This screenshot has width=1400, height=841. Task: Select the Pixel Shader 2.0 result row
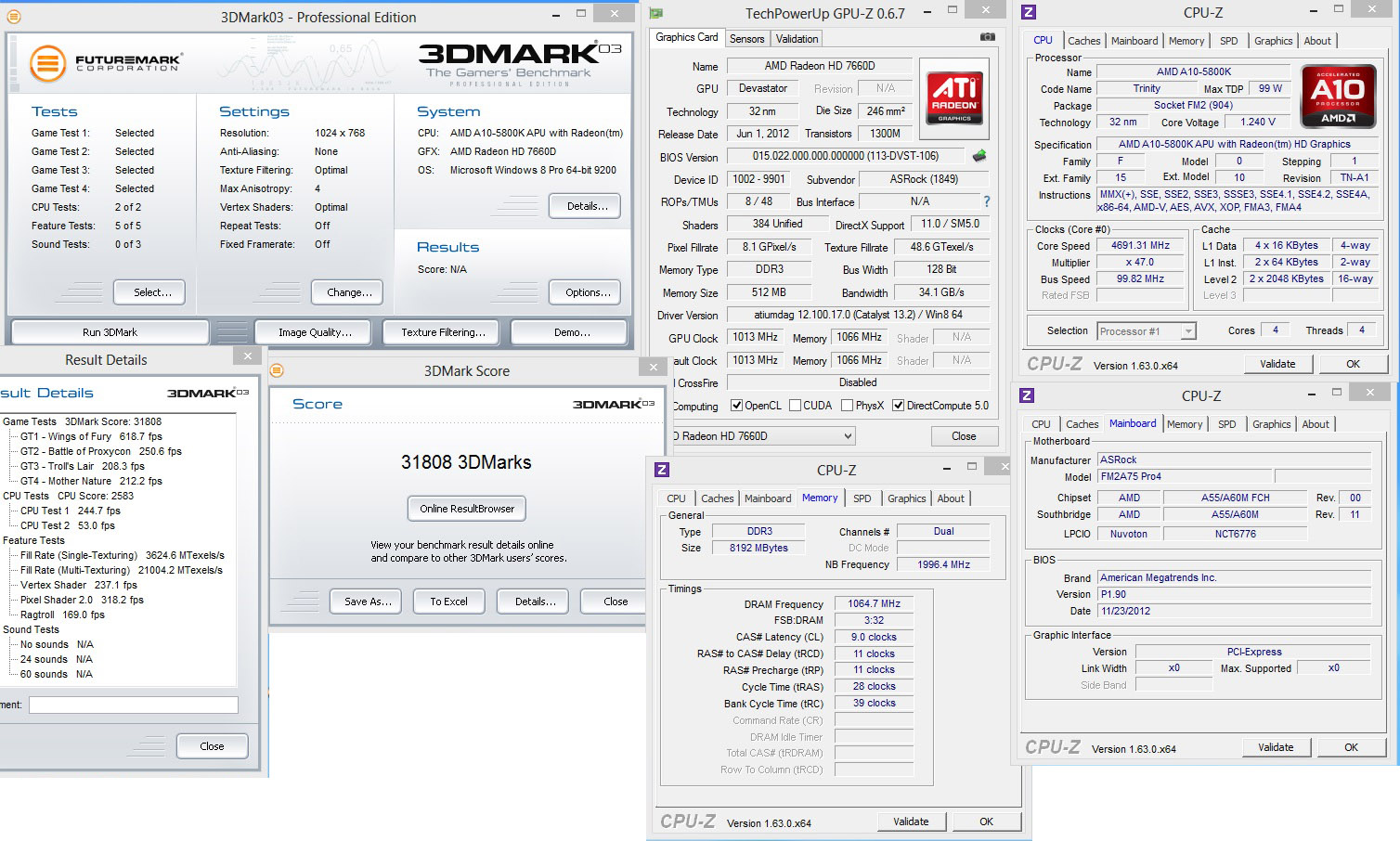click(82, 600)
